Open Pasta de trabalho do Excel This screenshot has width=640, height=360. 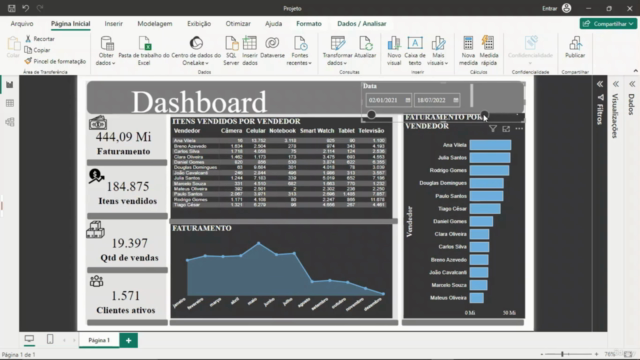[144, 51]
